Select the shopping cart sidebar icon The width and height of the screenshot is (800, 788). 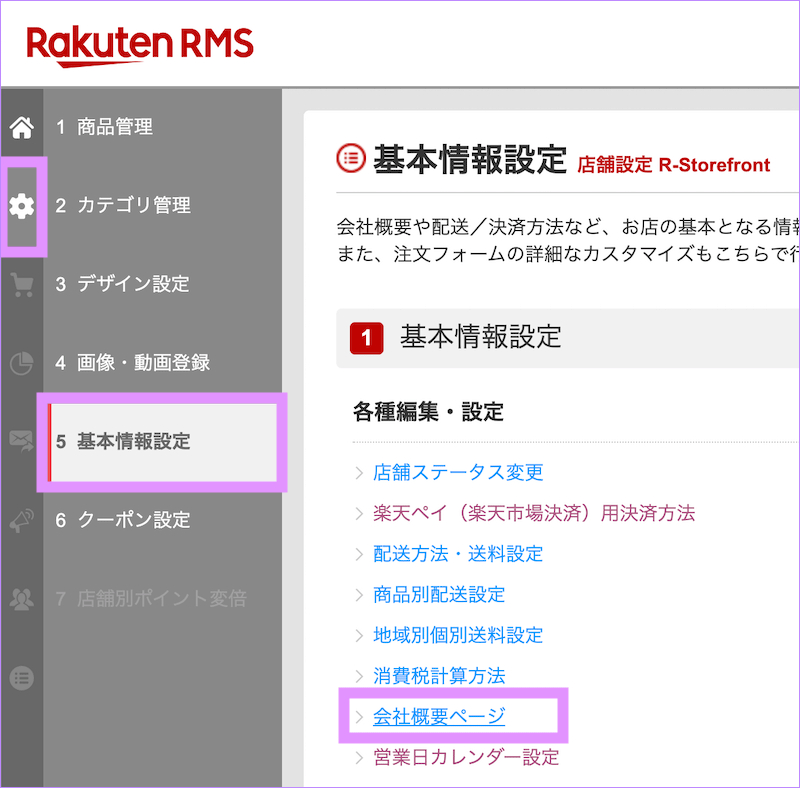pos(22,285)
